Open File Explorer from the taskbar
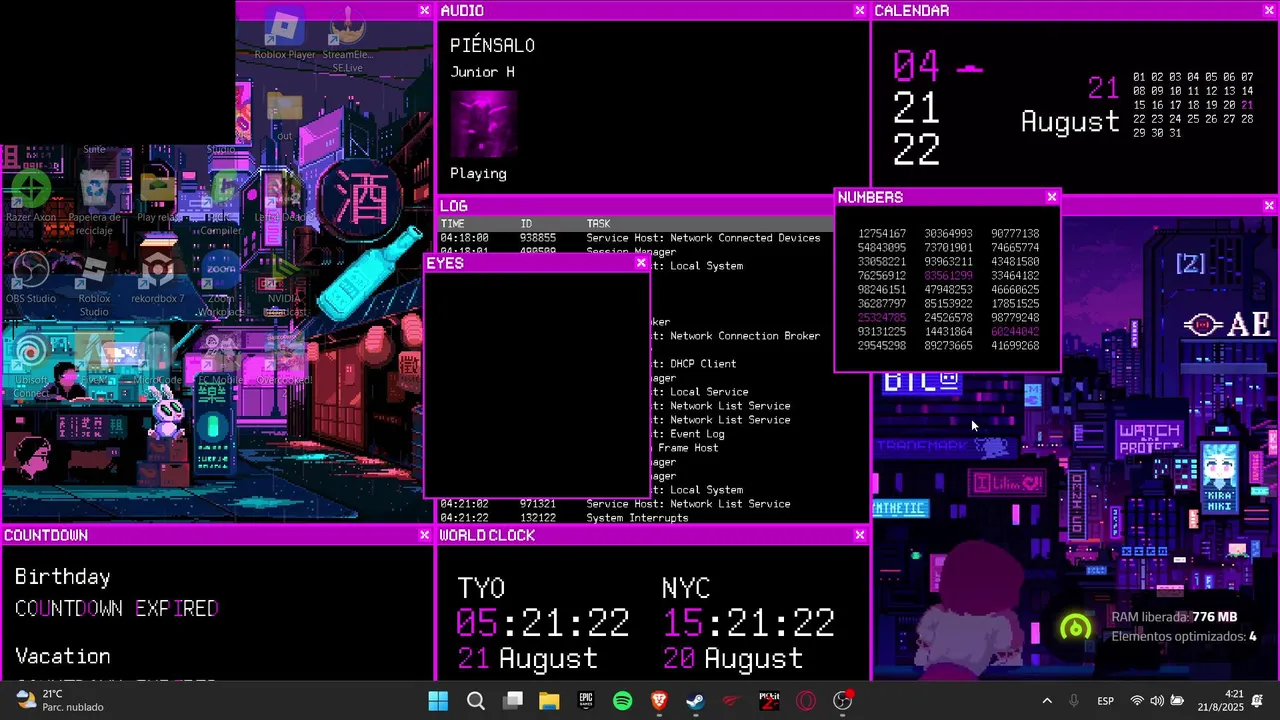1280x720 pixels. [549, 701]
